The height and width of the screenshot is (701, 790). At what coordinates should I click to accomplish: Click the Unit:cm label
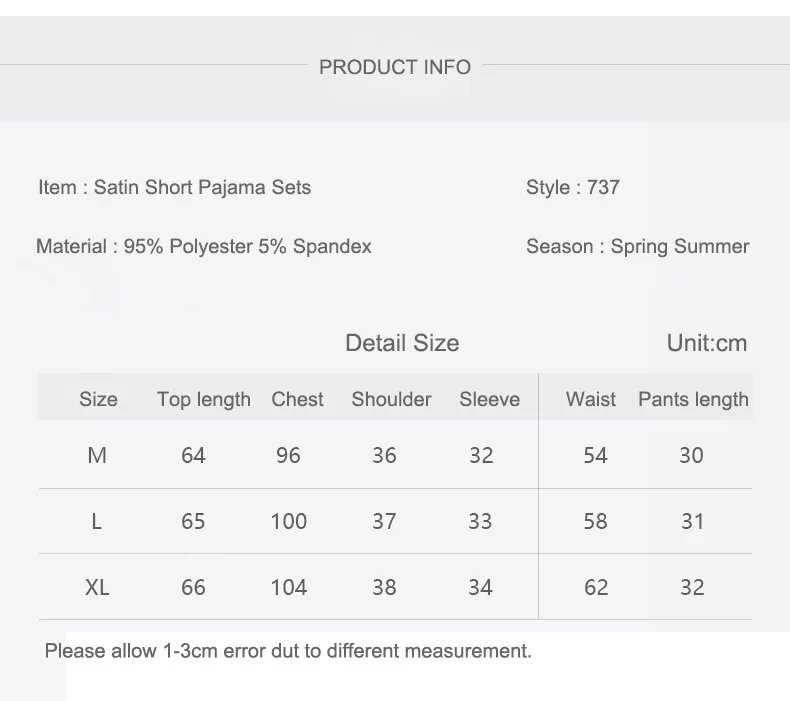click(707, 343)
